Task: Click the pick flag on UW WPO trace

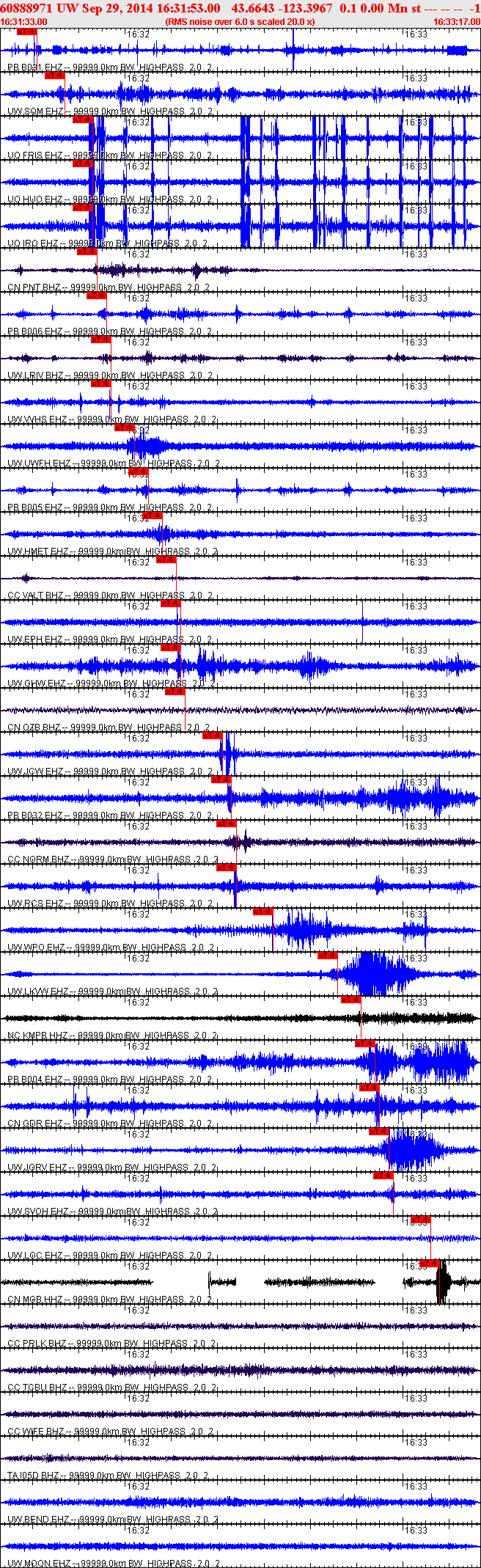Action: [x=263, y=912]
